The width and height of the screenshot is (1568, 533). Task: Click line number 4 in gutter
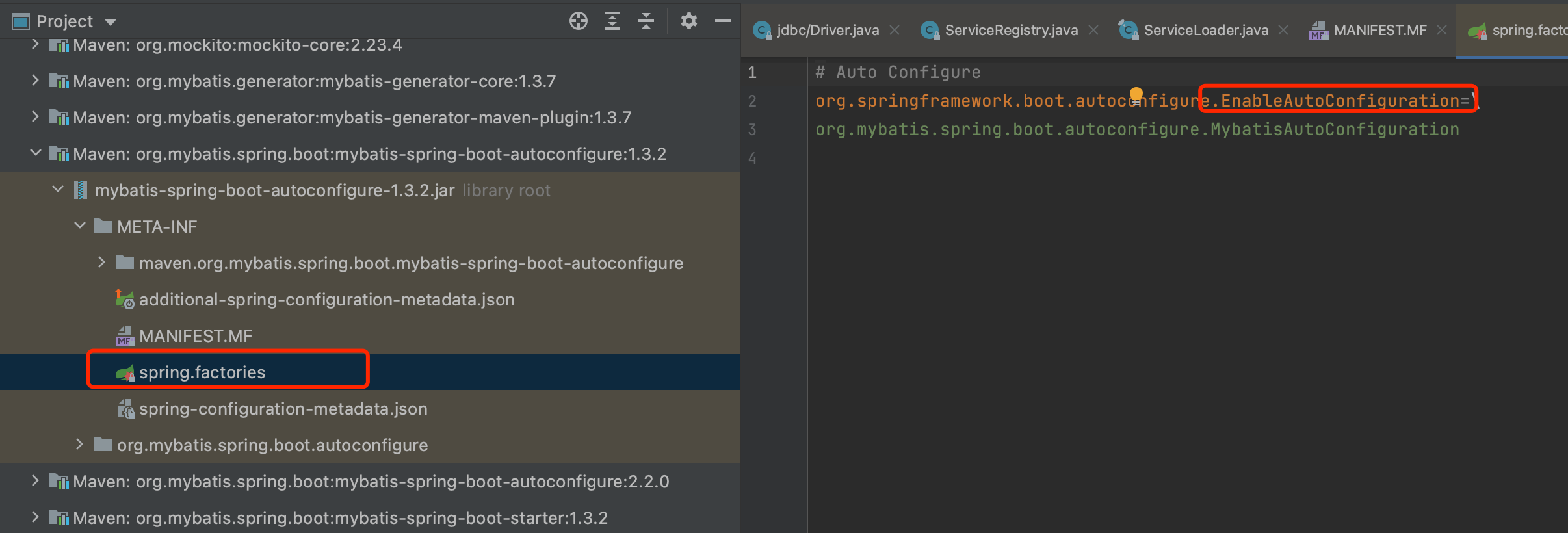(x=752, y=158)
